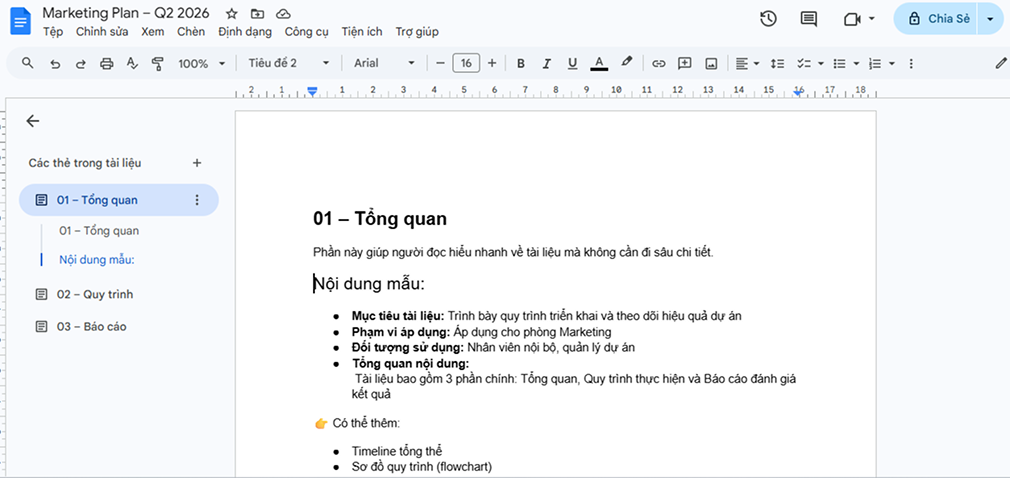The image size is (1010, 478).
Task: Expand bulleted list style options
Action: click(x=856, y=64)
